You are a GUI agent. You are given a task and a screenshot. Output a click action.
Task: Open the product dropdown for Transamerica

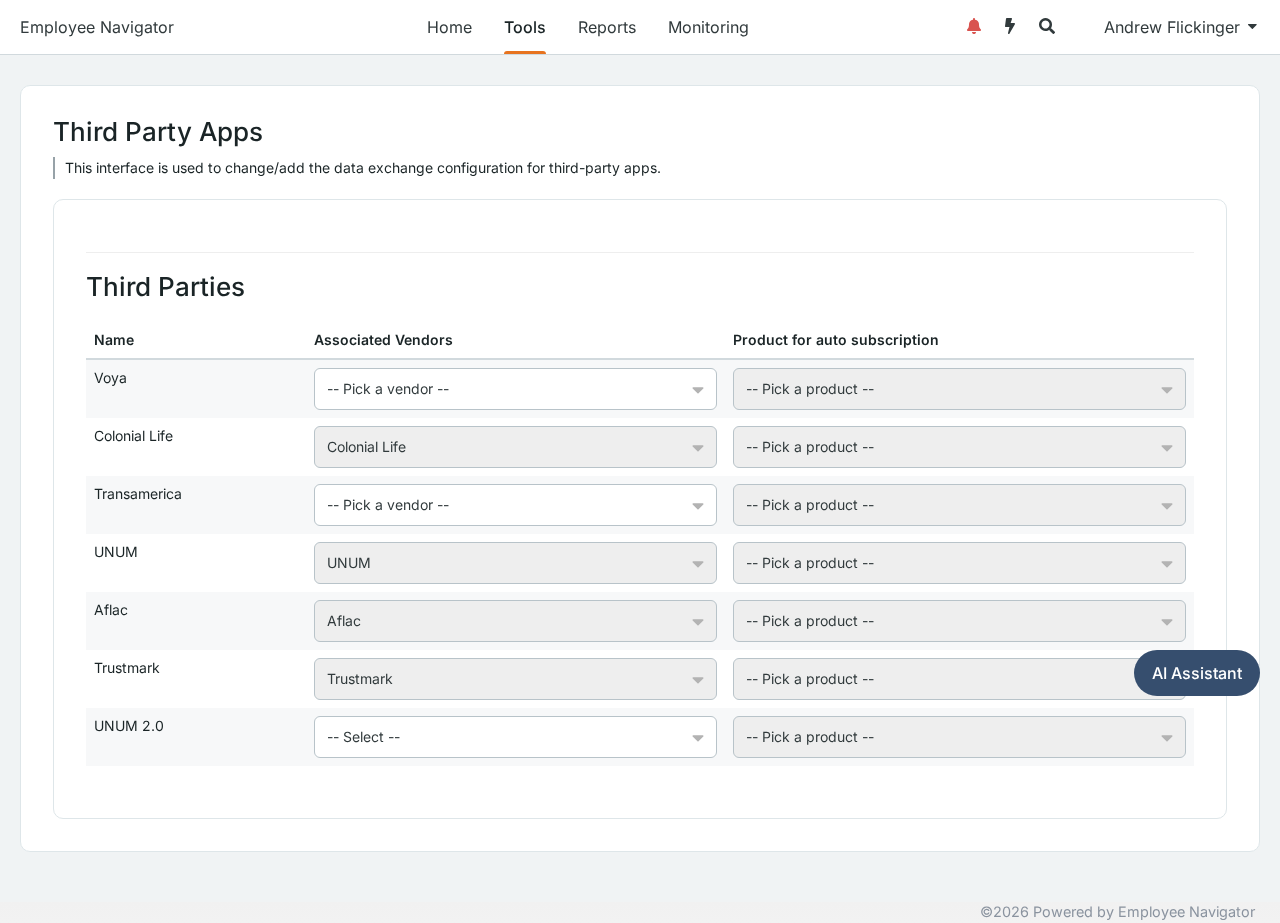coord(959,505)
